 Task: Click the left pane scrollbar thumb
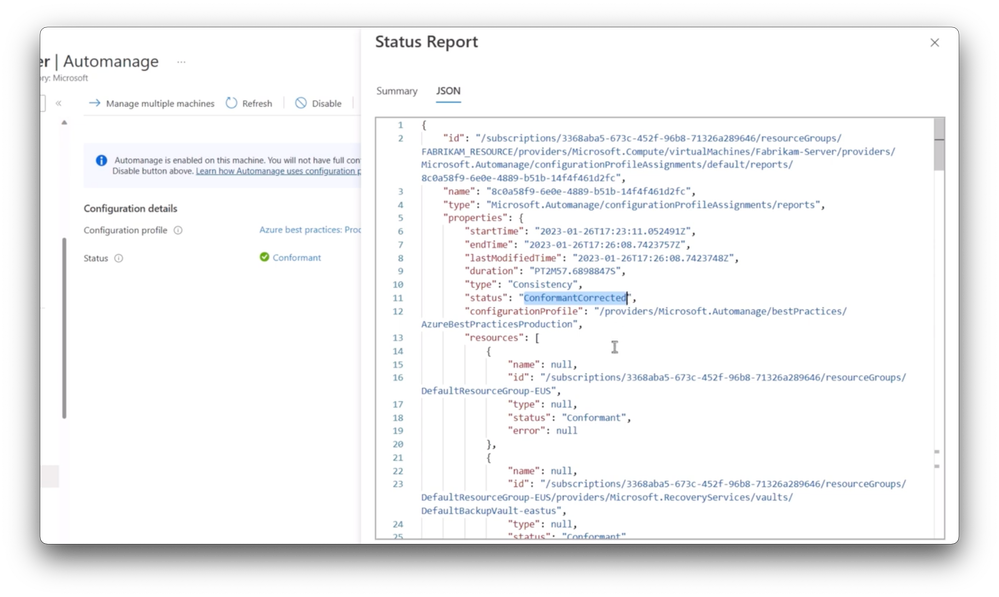(64, 328)
